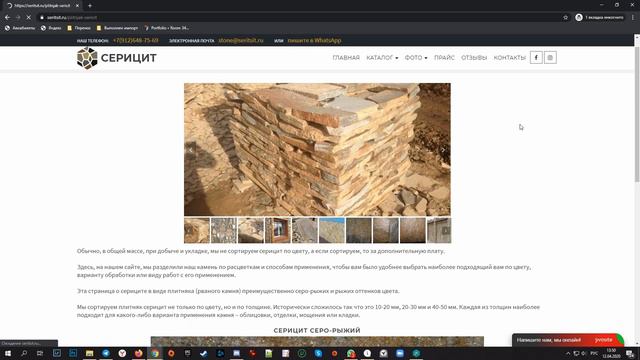Close the current browser tab
This screenshot has height=360, width=640.
(x=77, y=6)
